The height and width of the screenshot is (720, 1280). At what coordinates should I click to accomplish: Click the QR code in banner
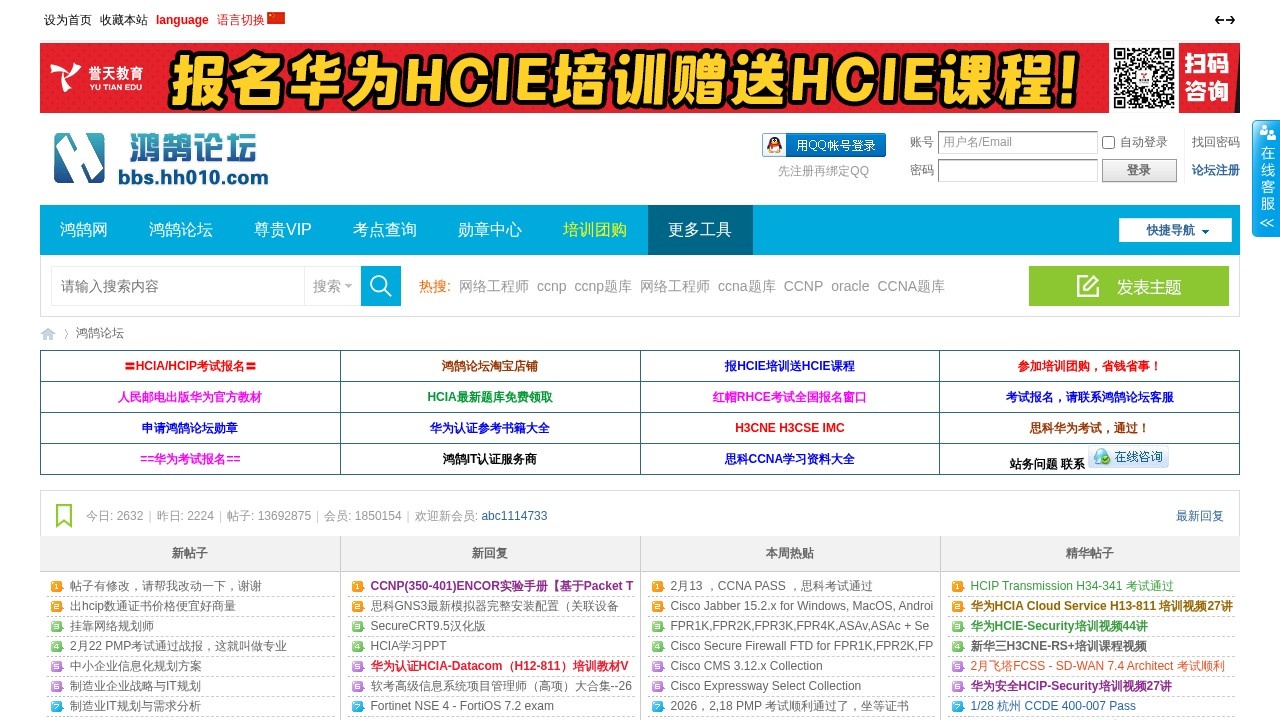coord(1144,78)
